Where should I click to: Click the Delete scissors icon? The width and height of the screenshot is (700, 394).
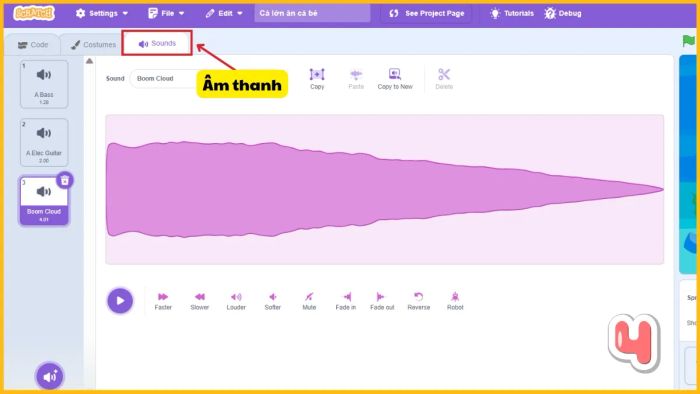(x=444, y=79)
